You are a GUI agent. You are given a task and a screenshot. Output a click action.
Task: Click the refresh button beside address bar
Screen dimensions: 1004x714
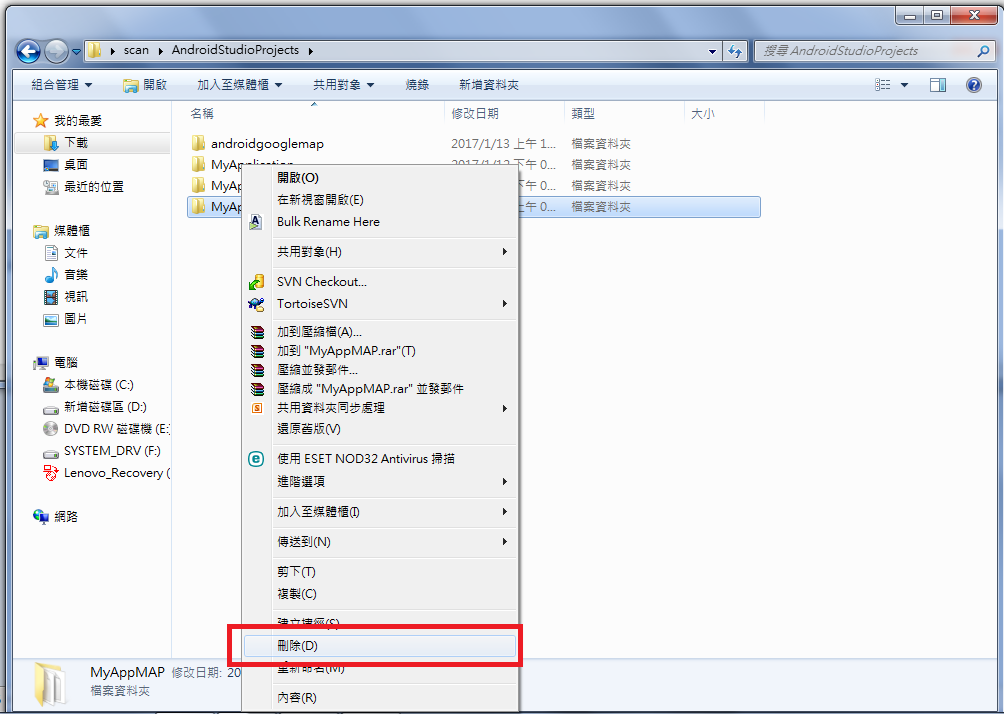pyautogui.click(x=734, y=51)
